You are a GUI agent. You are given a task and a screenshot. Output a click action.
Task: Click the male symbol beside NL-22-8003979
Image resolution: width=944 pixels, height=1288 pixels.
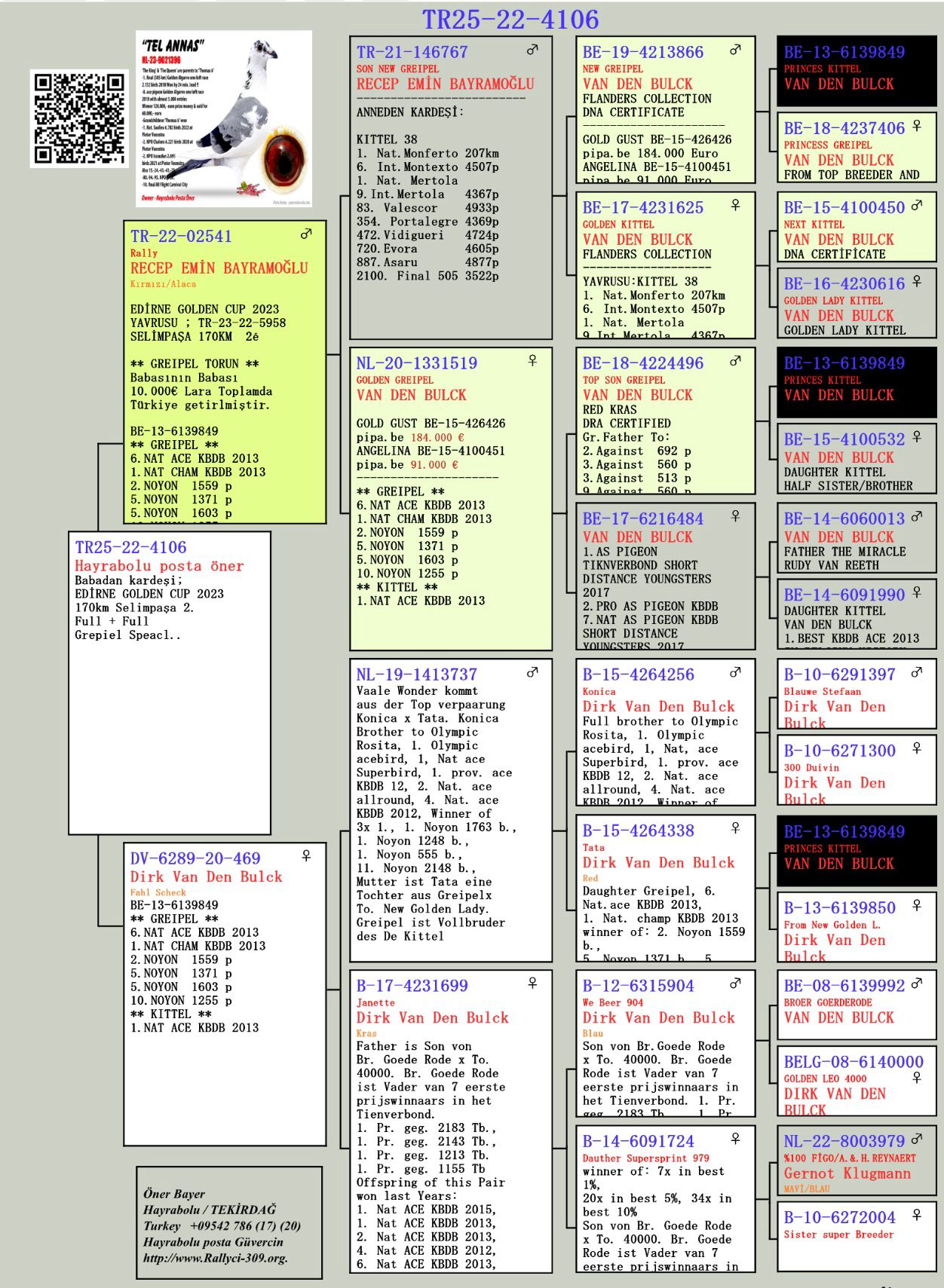917,1139
